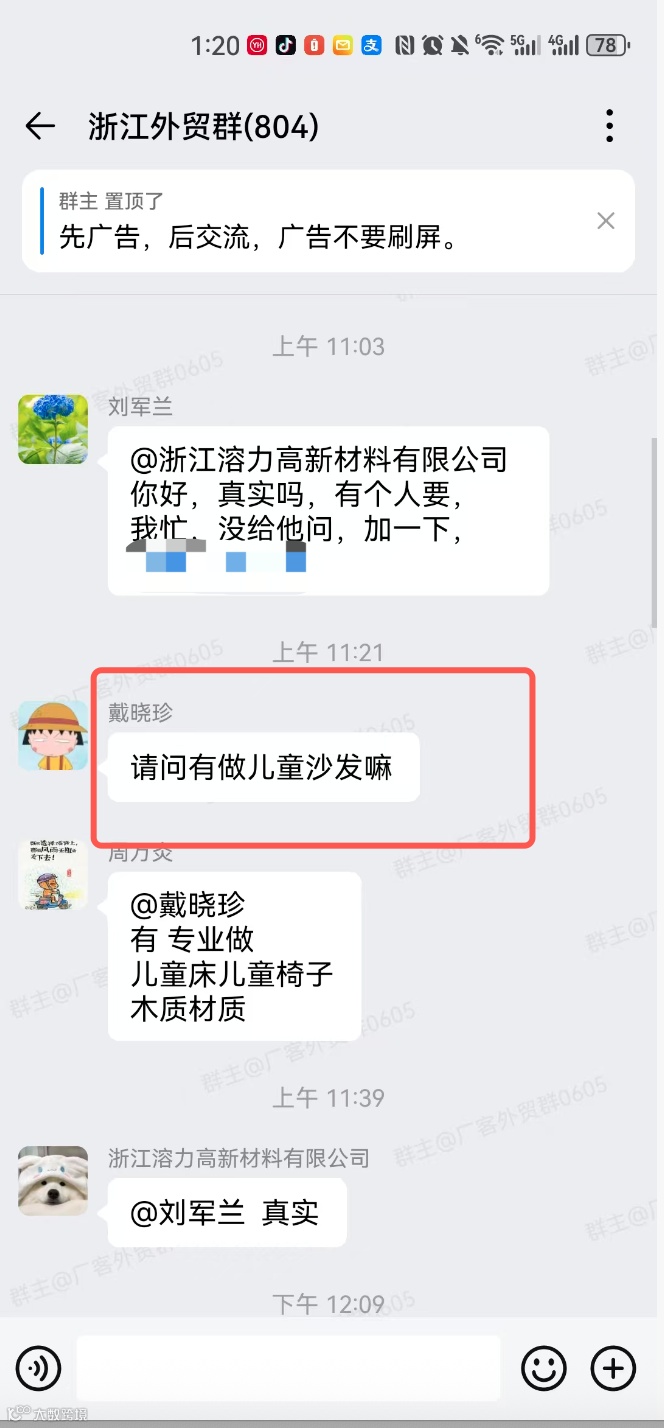
Task: Tap the @刘军兰 真实 message bubble
Action: coord(227,1212)
